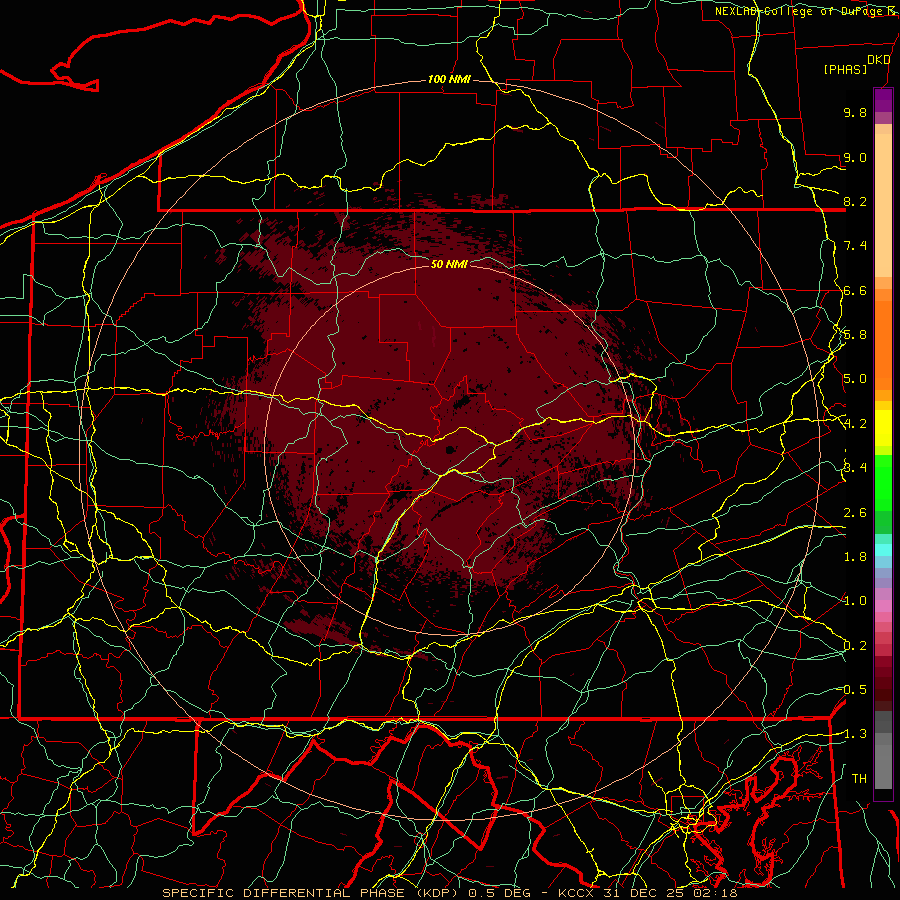
Task: Pick the orange segment of the color bar
Action: [883, 346]
